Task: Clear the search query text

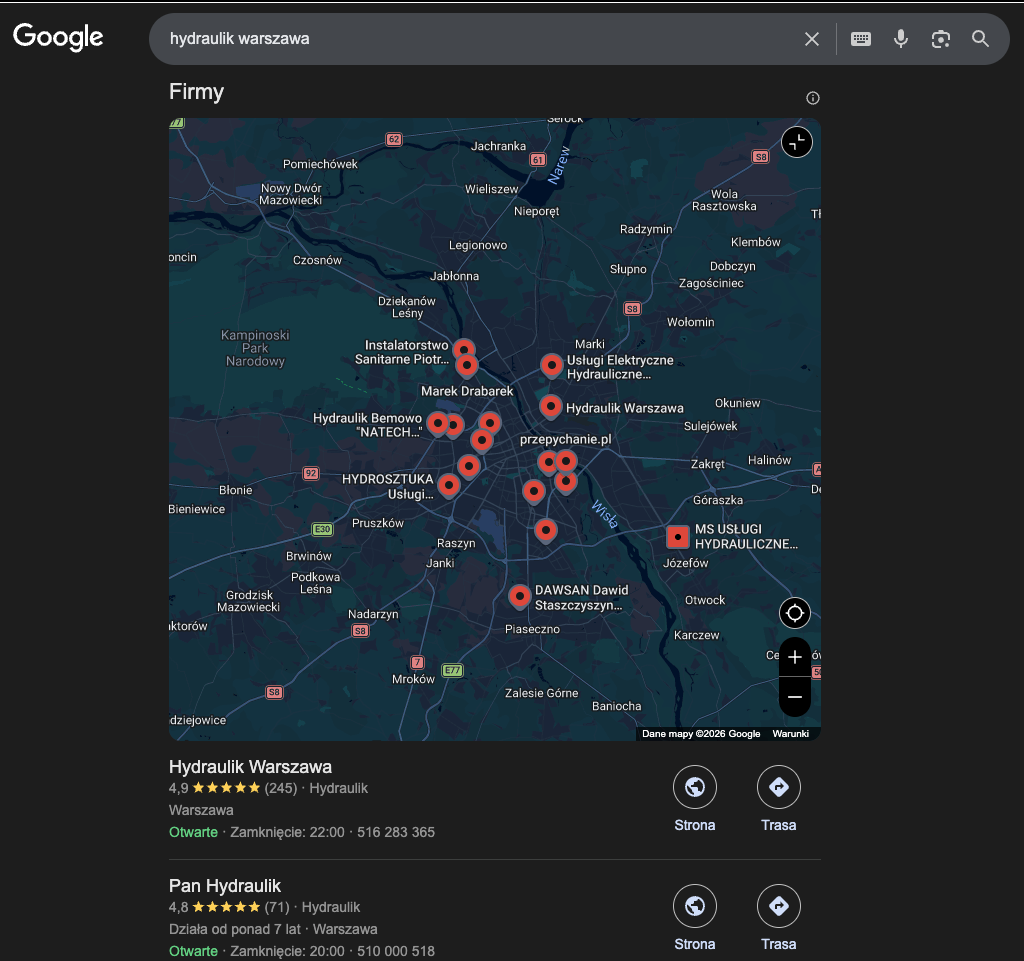Action: 811,39
